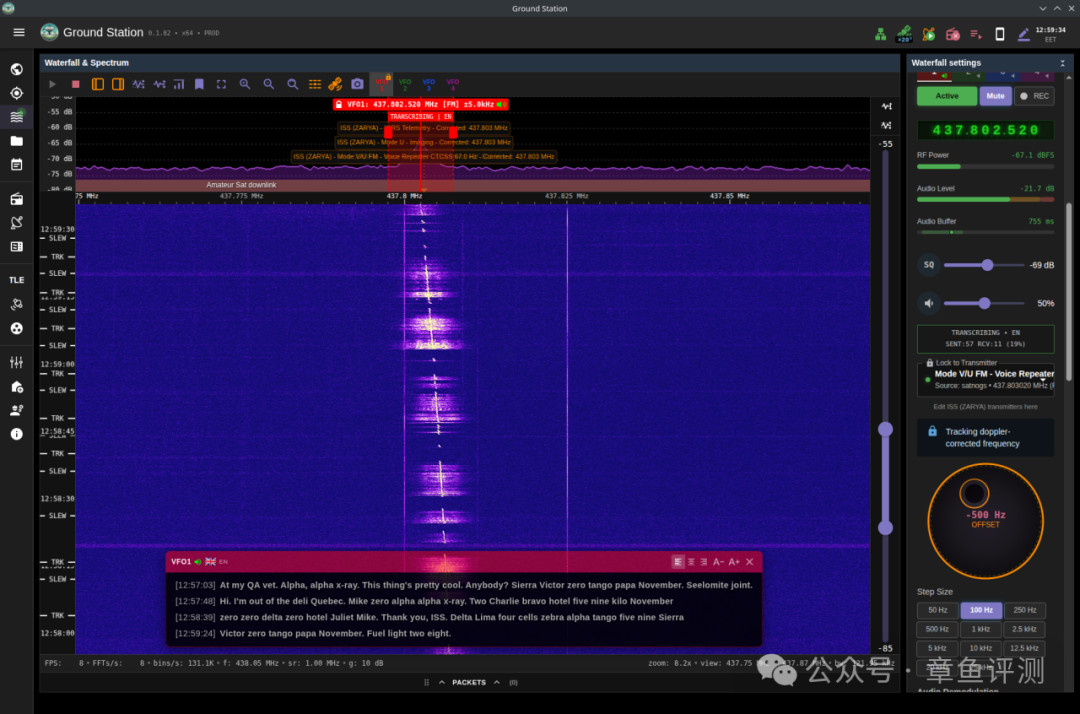
Task: Select 250 Hz step size
Action: pos(1025,610)
